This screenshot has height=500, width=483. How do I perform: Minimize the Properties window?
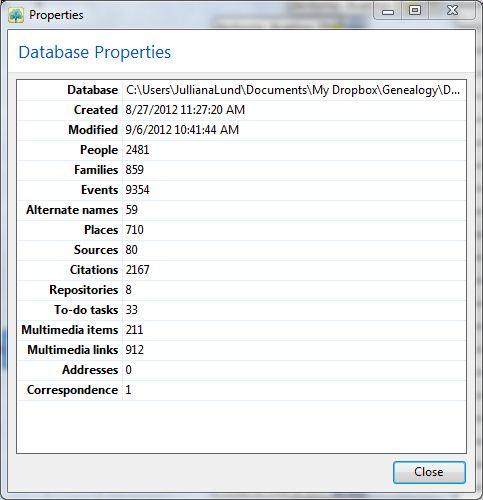pyautogui.click(x=388, y=12)
